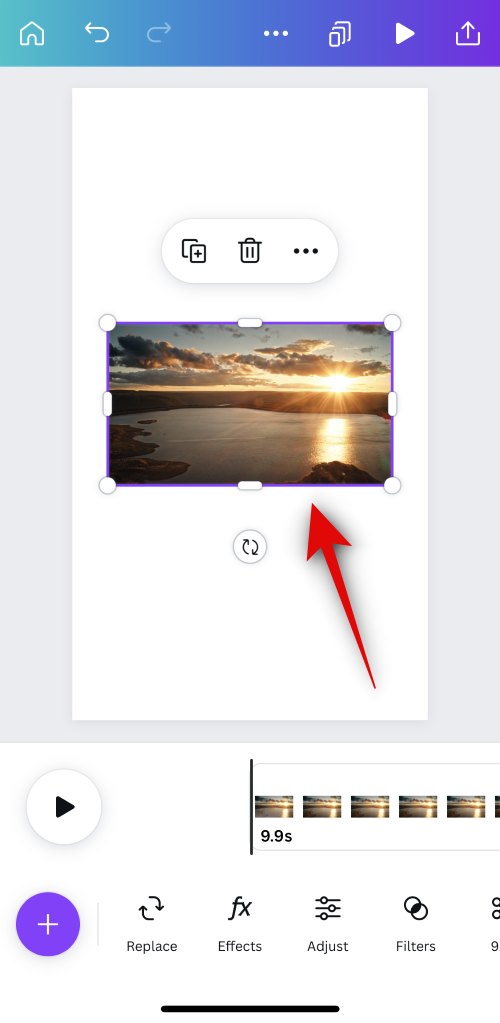
Task: Click the bottom-left corner resize handle
Action: [108, 485]
